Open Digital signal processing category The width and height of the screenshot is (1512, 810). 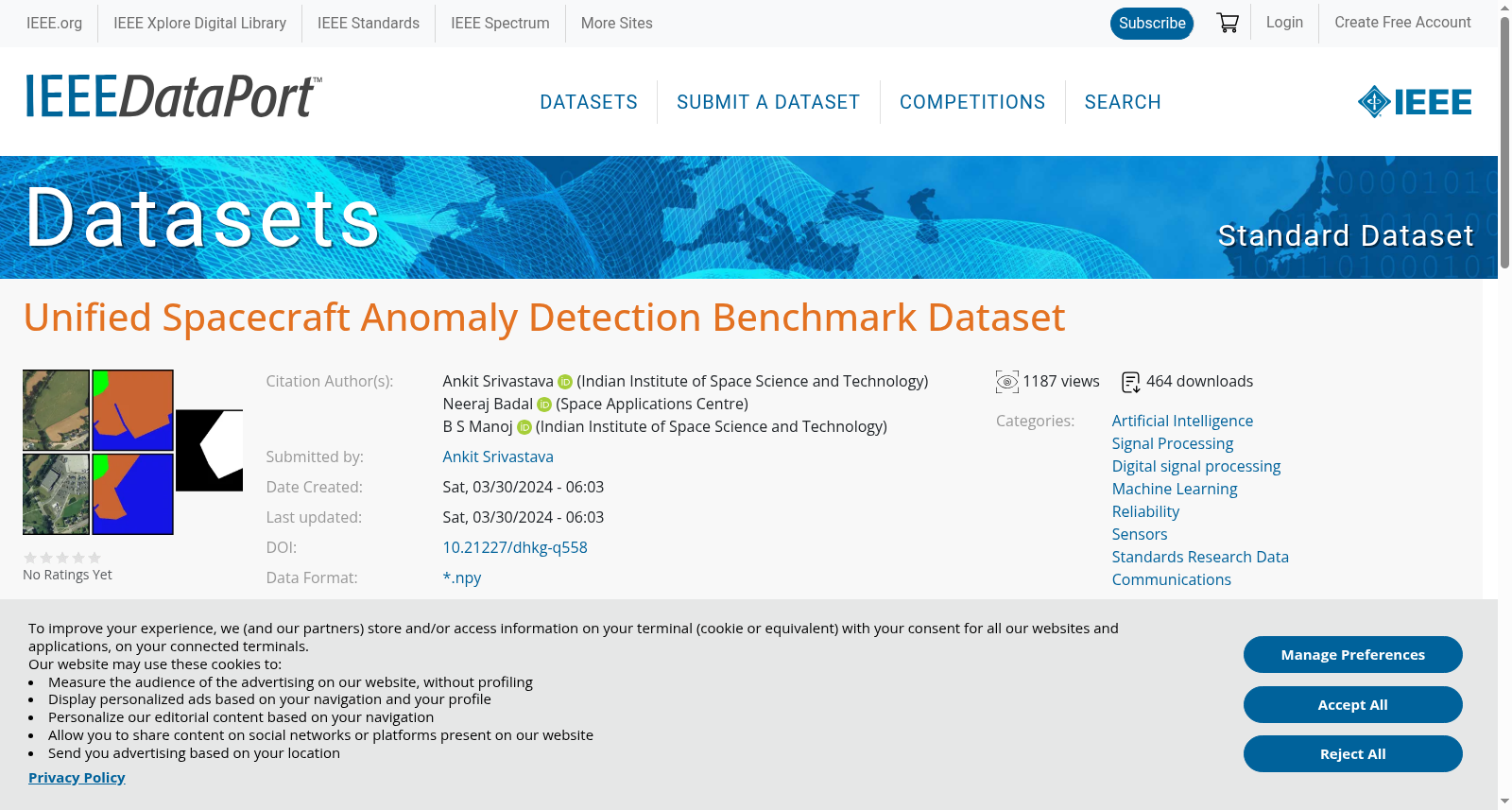point(1196,466)
